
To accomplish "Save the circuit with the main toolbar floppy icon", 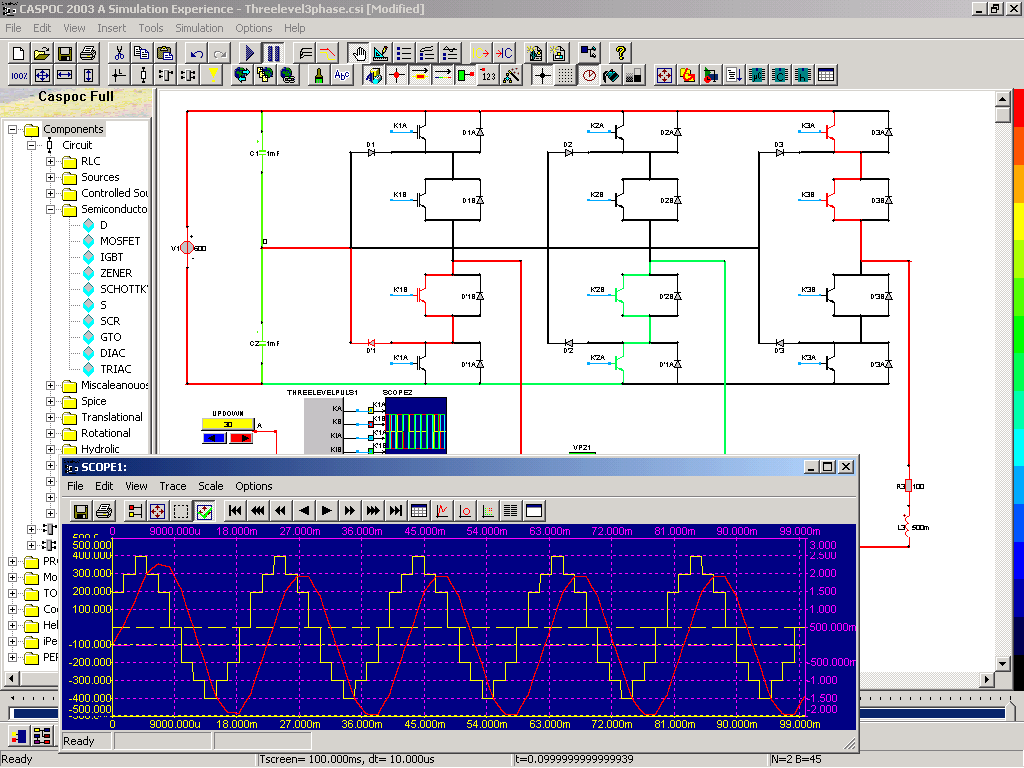I will (65, 53).
